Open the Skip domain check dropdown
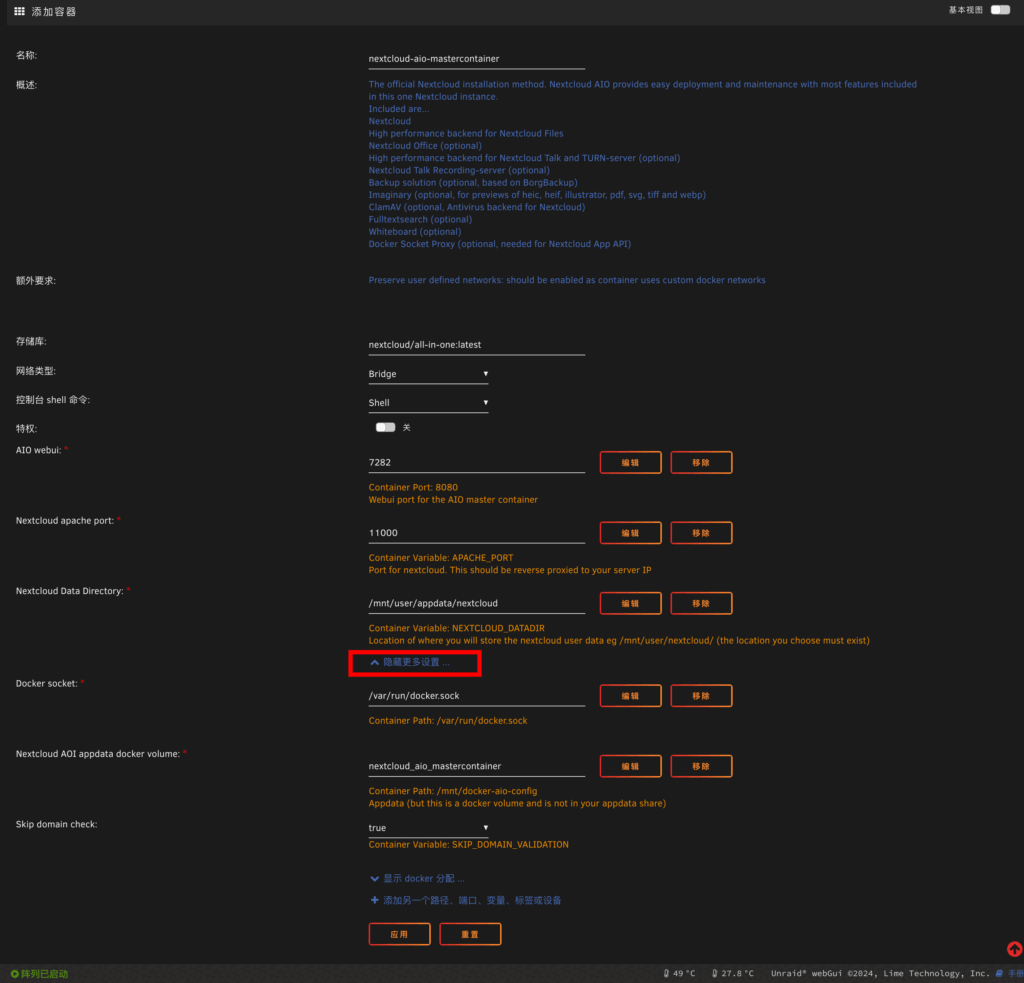 point(428,828)
